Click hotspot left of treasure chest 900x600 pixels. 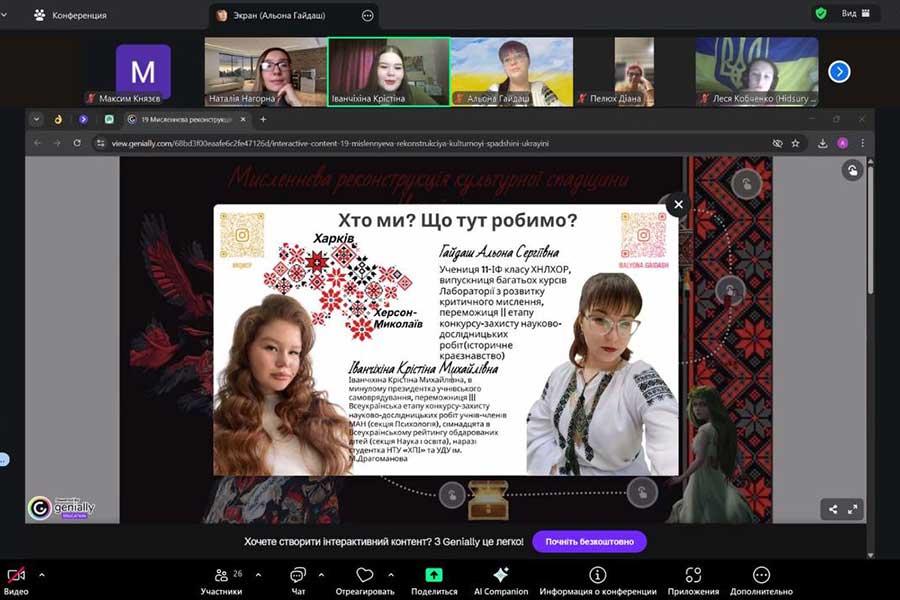[x=452, y=495]
